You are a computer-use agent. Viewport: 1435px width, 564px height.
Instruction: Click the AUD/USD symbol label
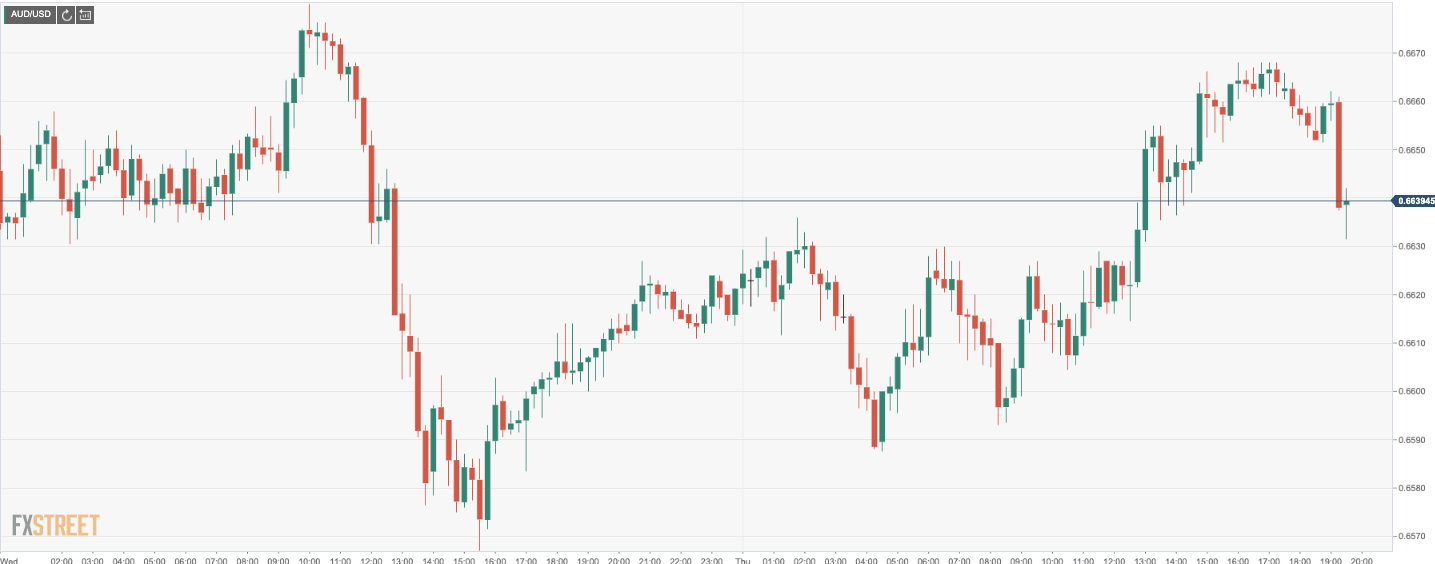pos(28,15)
